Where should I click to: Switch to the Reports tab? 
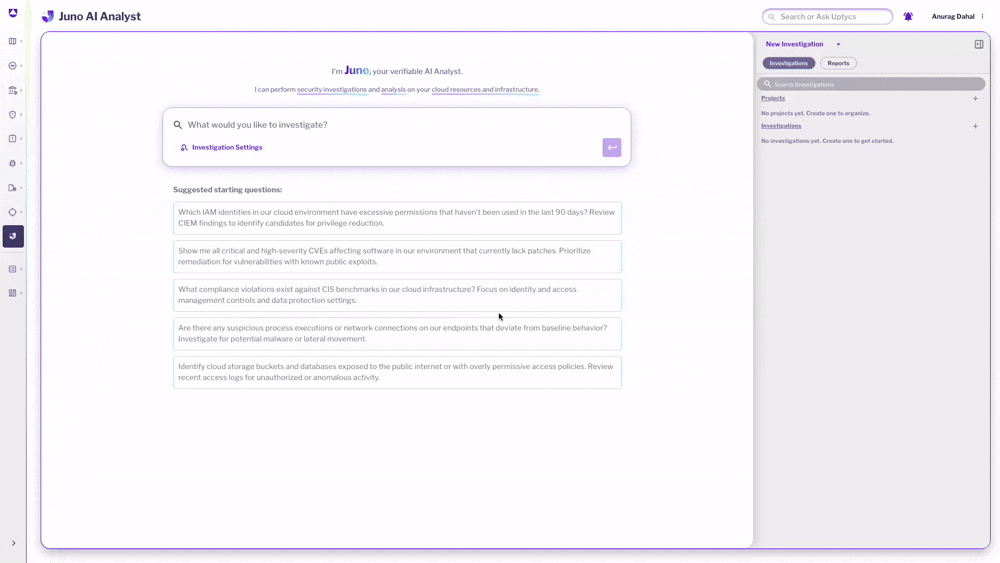(838, 63)
